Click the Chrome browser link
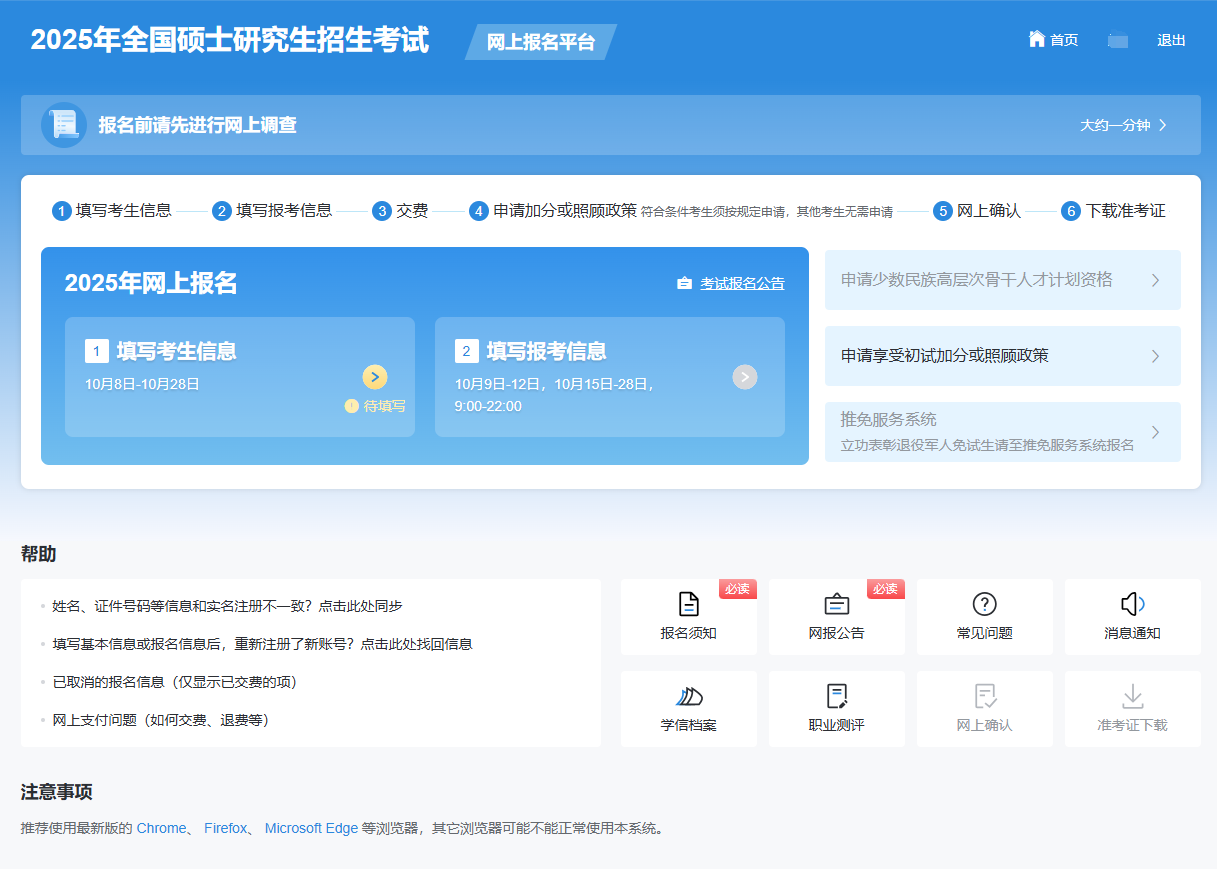This screenshot has height=869, width=1217. click(161, 828)
